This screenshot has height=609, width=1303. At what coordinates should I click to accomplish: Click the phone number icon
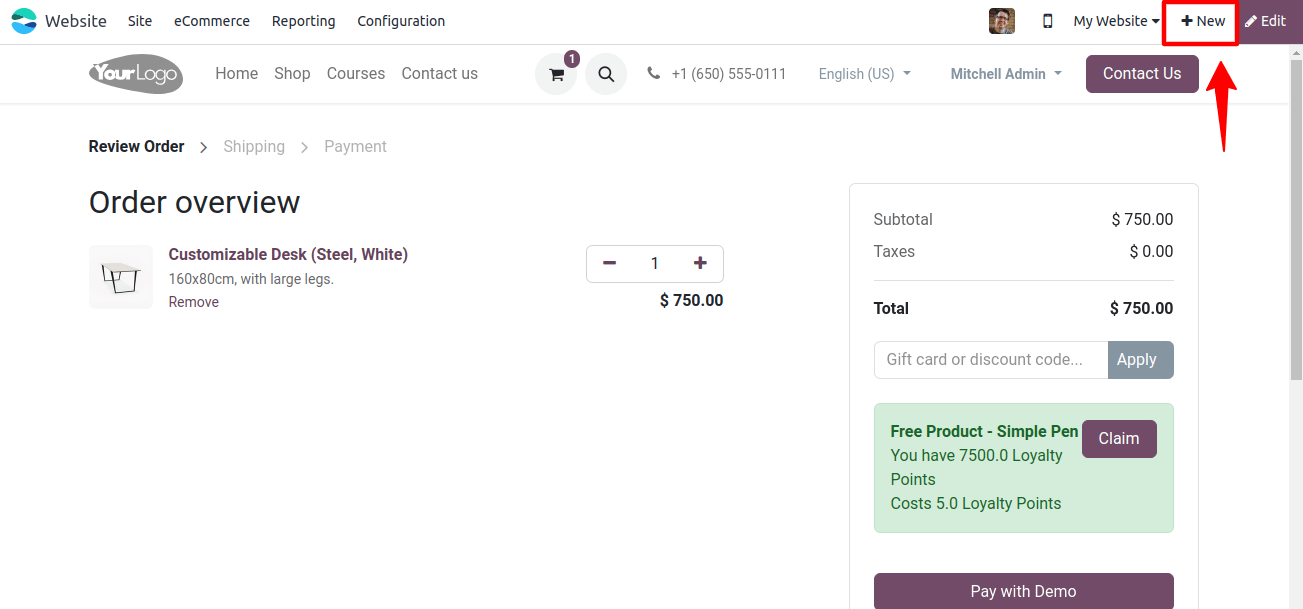654,74
